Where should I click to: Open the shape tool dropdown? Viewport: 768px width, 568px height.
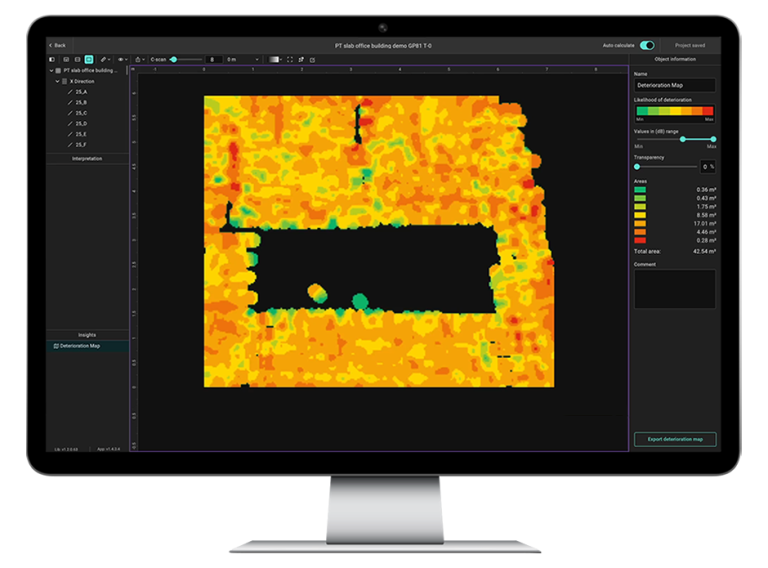click(x=140, y=59)
